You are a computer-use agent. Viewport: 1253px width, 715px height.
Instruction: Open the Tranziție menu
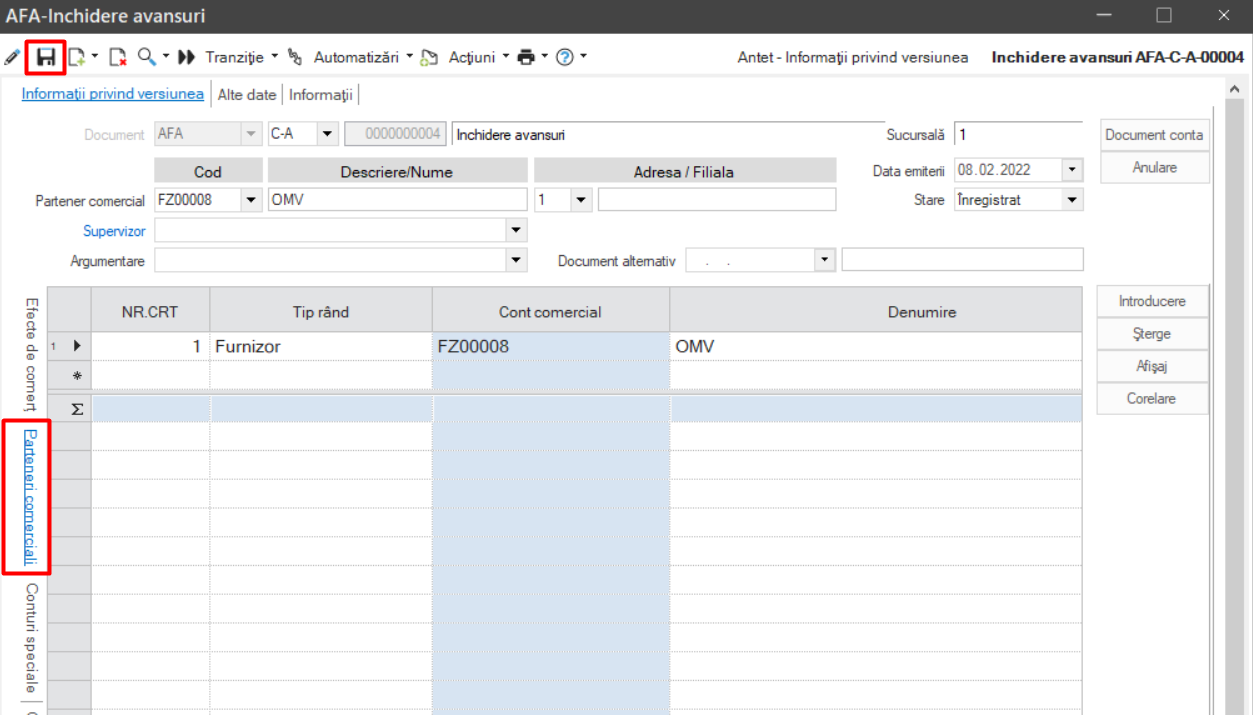tap(240, 57)
